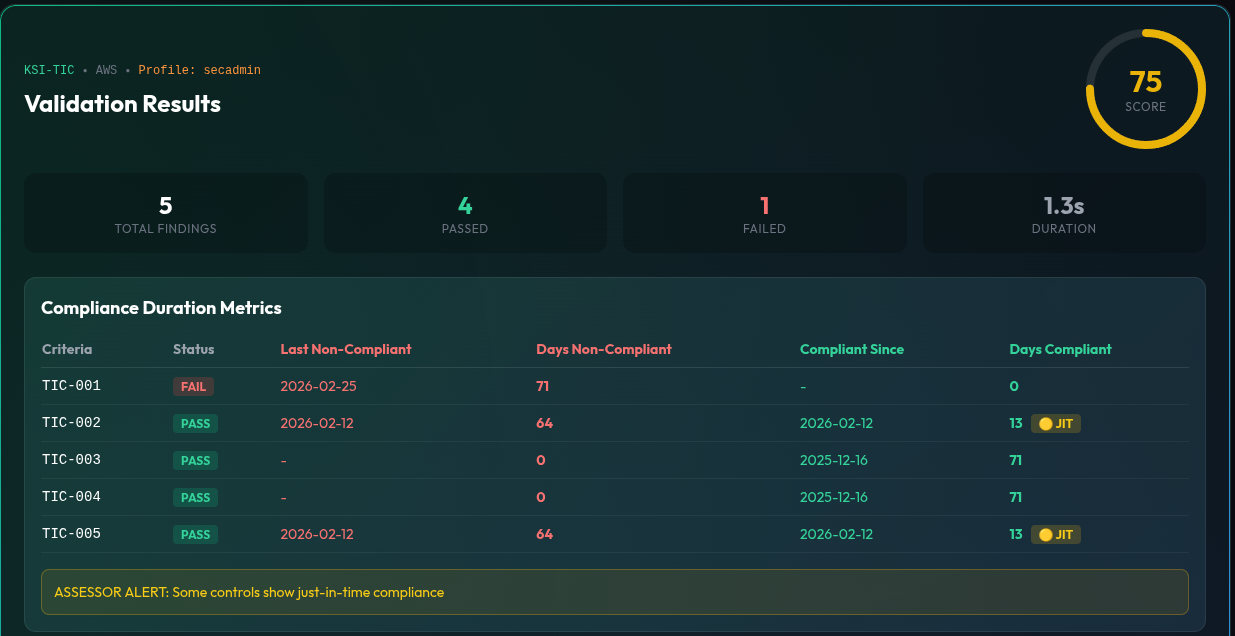The height and width of the screenshot is (636, 1235).
Task: Click the yellow score ring showing 75
Action: (x=1145, y=88)
